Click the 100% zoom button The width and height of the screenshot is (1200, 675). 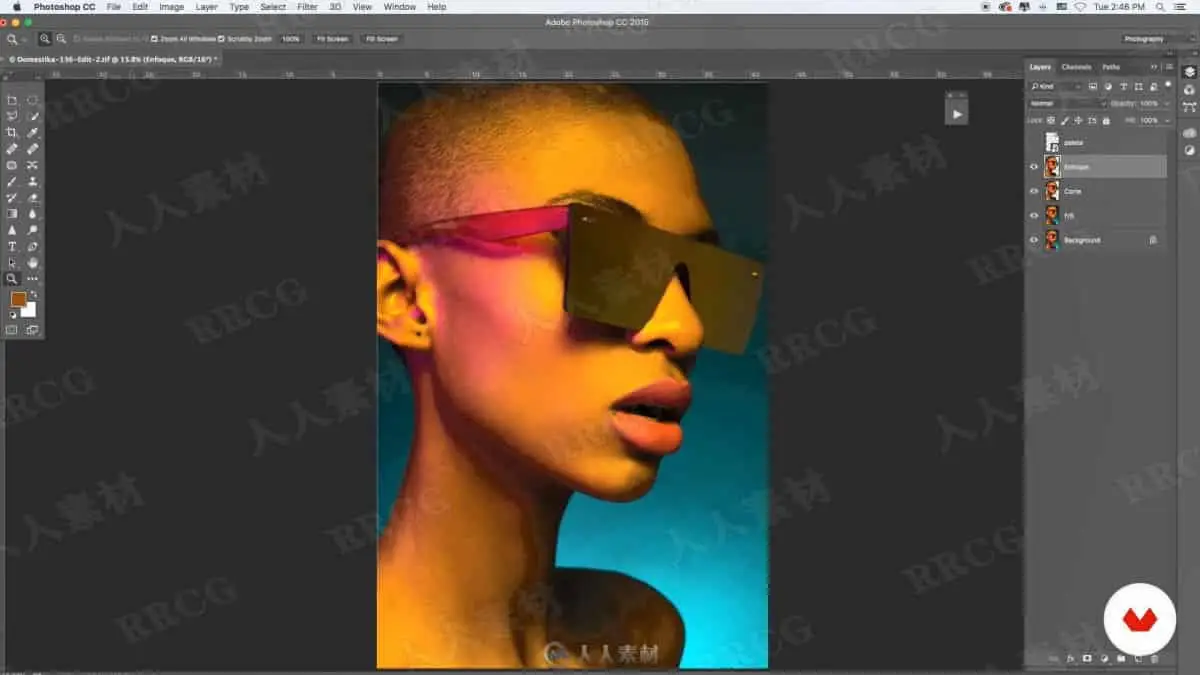pyautogui.click(x=291, y=38)
